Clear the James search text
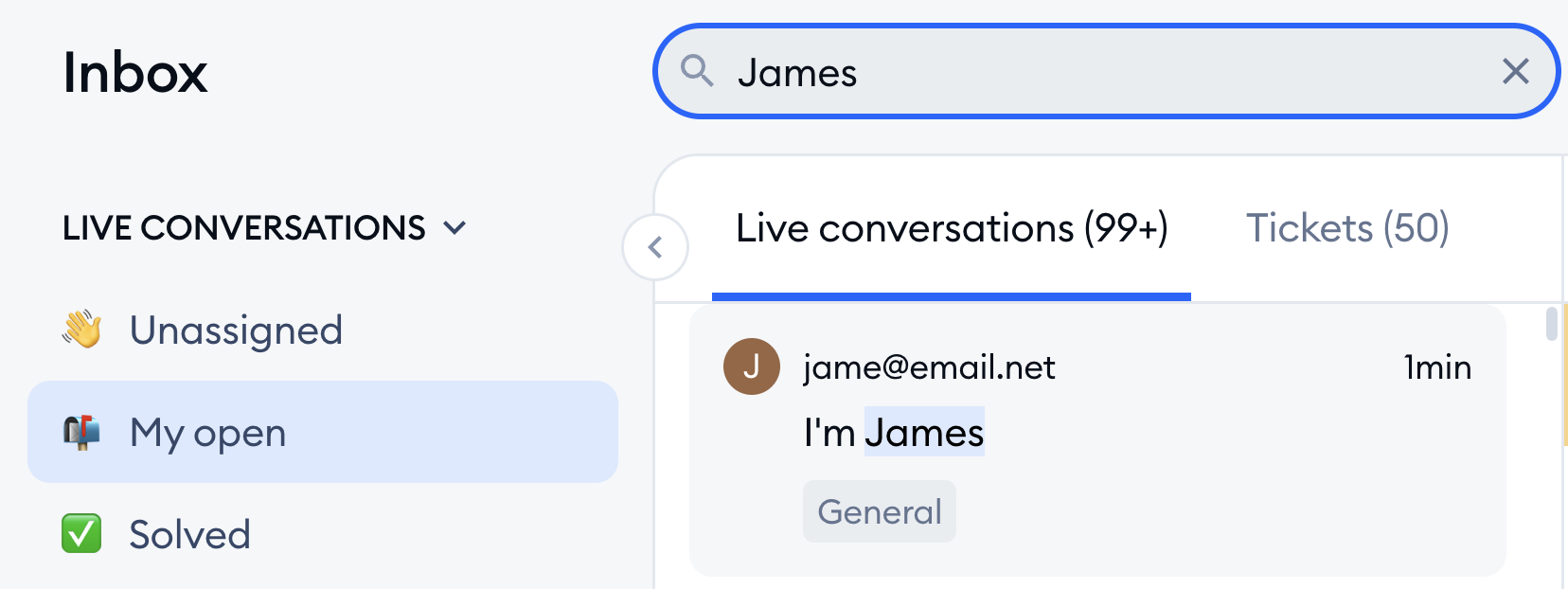This screenshot has width=1568, height=589. click(1515, 71)
